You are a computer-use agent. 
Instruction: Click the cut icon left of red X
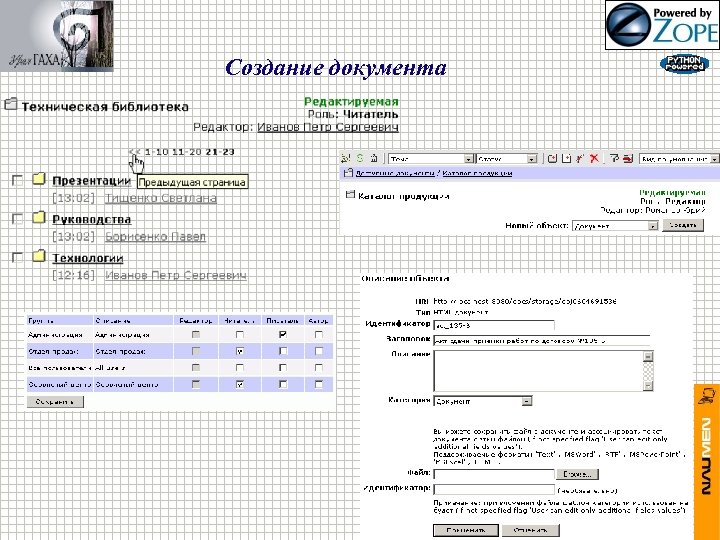580,158
